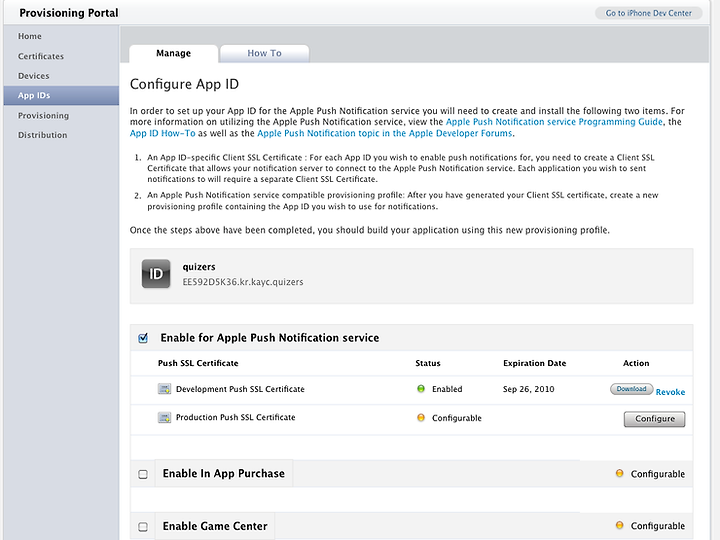The height and width of the screenshot is (540, 720).
Task: Click the Configure App ID heading
Action: pyautogui.click(x=184, y=84)
